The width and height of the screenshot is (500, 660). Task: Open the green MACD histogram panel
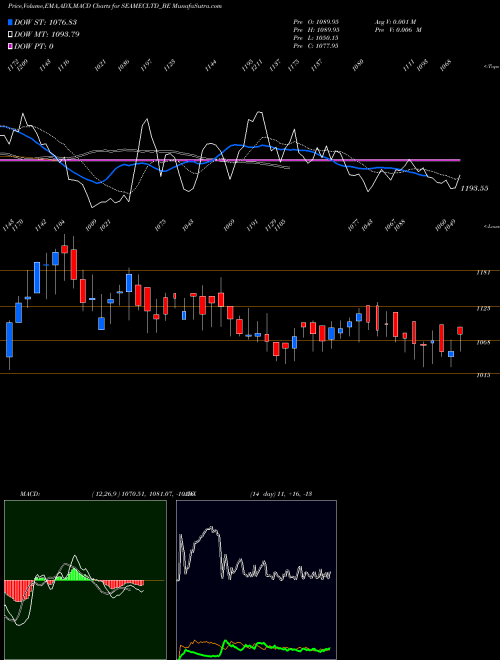tap(85, 580)
